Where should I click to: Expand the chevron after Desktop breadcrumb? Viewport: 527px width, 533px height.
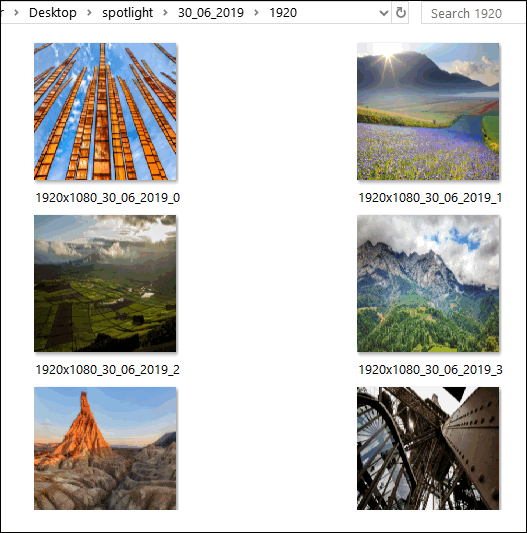coord(89,13)
